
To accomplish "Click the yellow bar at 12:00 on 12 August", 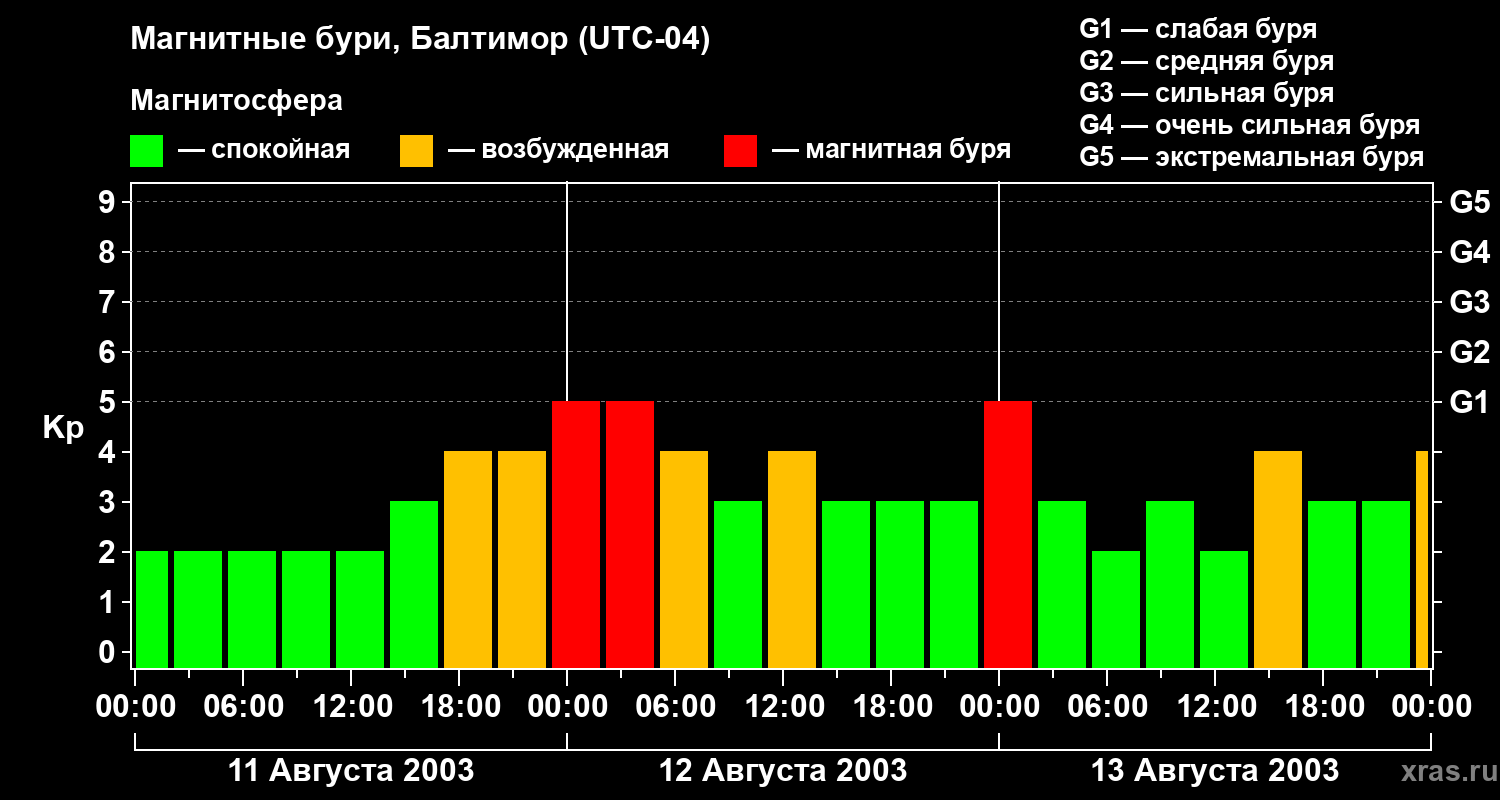I will (x=792, y=560).
